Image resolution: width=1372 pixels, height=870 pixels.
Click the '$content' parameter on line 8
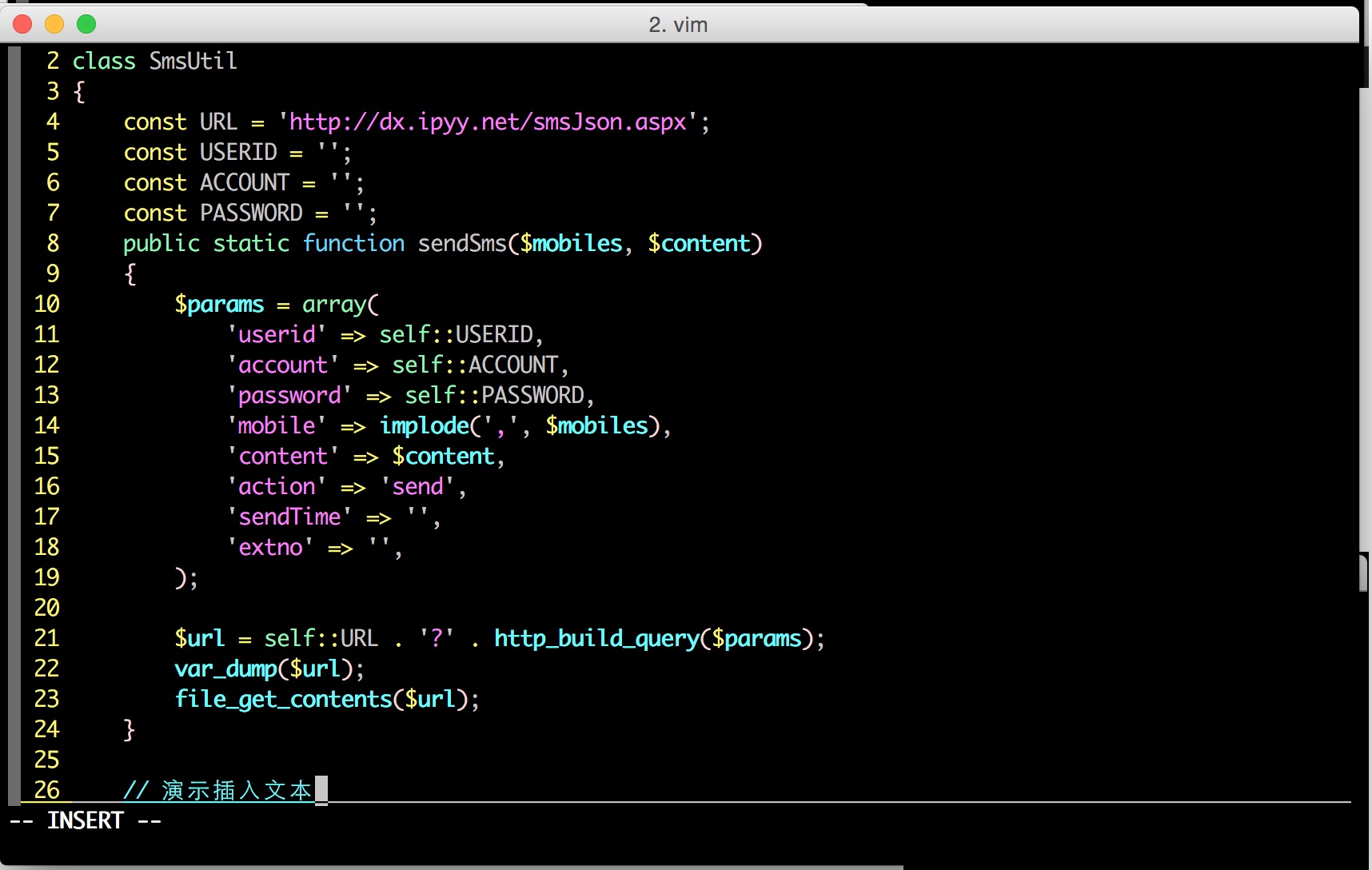699,243
